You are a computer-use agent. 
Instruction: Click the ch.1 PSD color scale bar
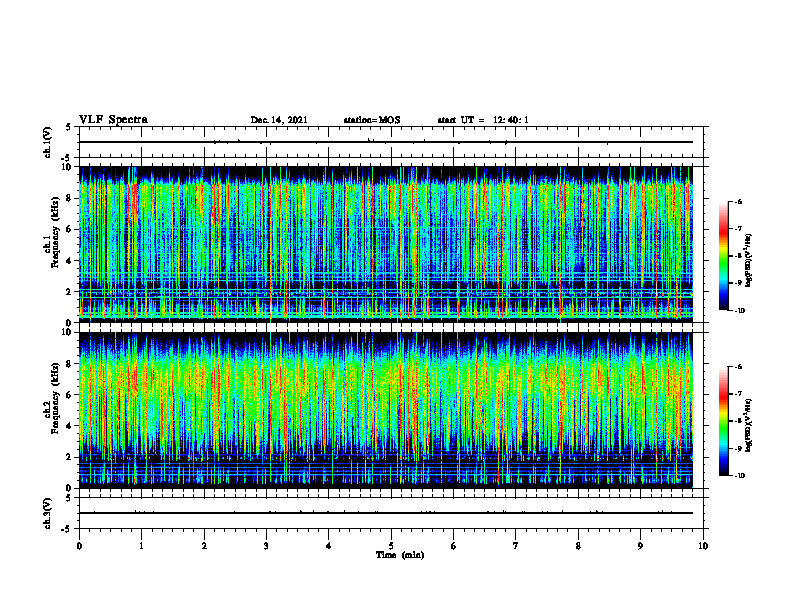click(723, 256)
